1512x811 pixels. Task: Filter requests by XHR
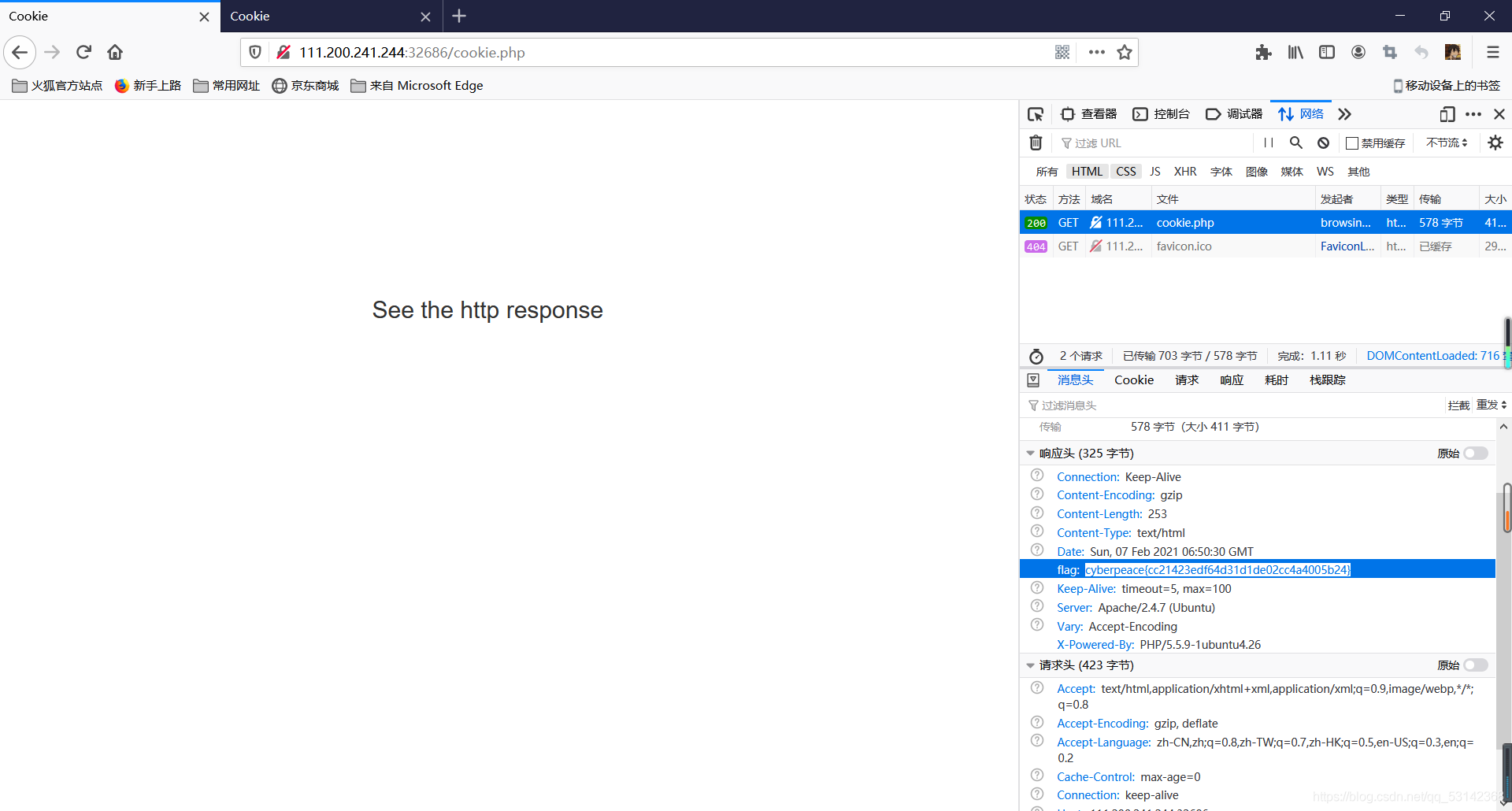coord(1185,172)
